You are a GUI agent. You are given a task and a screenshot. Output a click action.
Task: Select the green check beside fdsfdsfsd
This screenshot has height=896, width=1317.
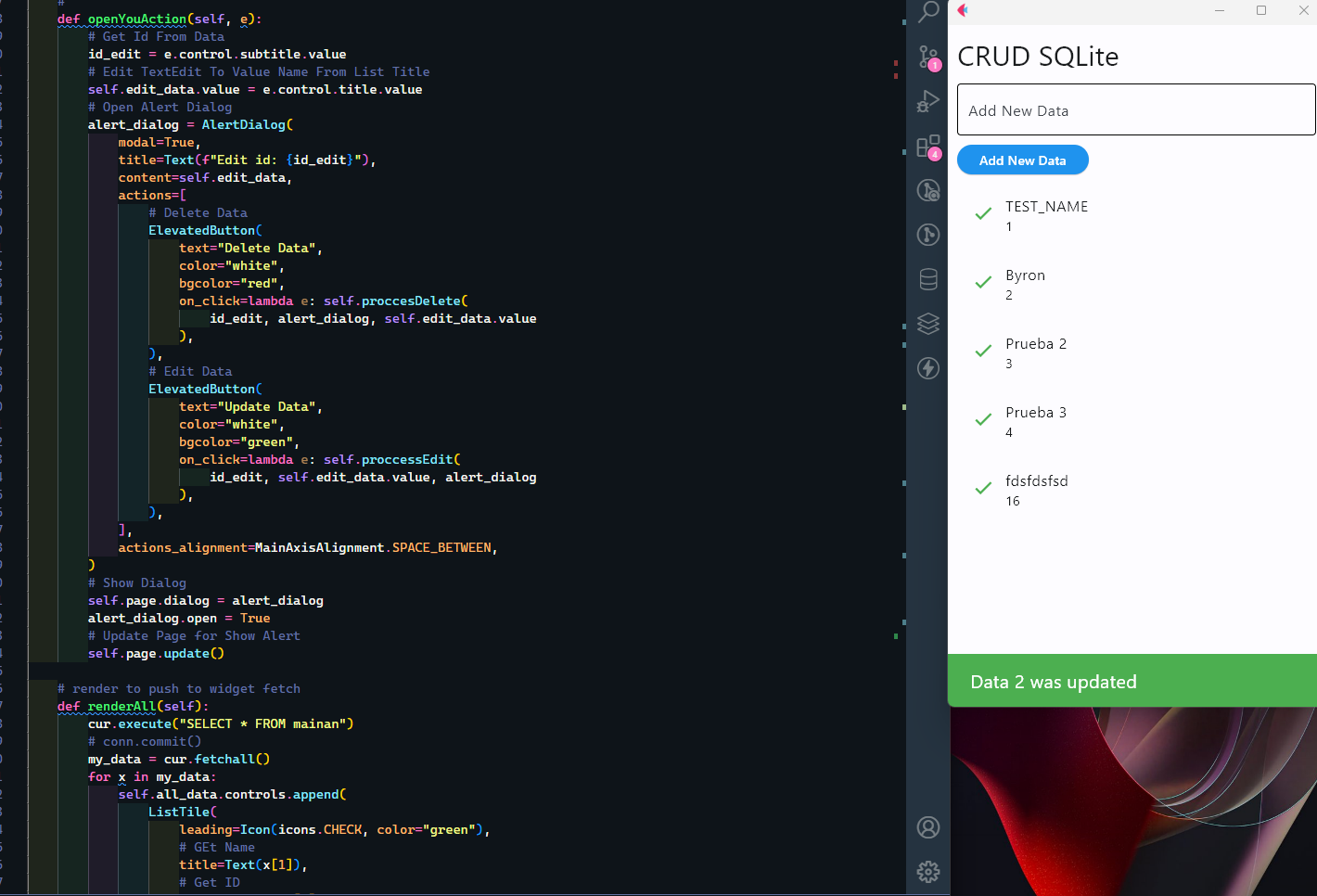pos(983,489)
